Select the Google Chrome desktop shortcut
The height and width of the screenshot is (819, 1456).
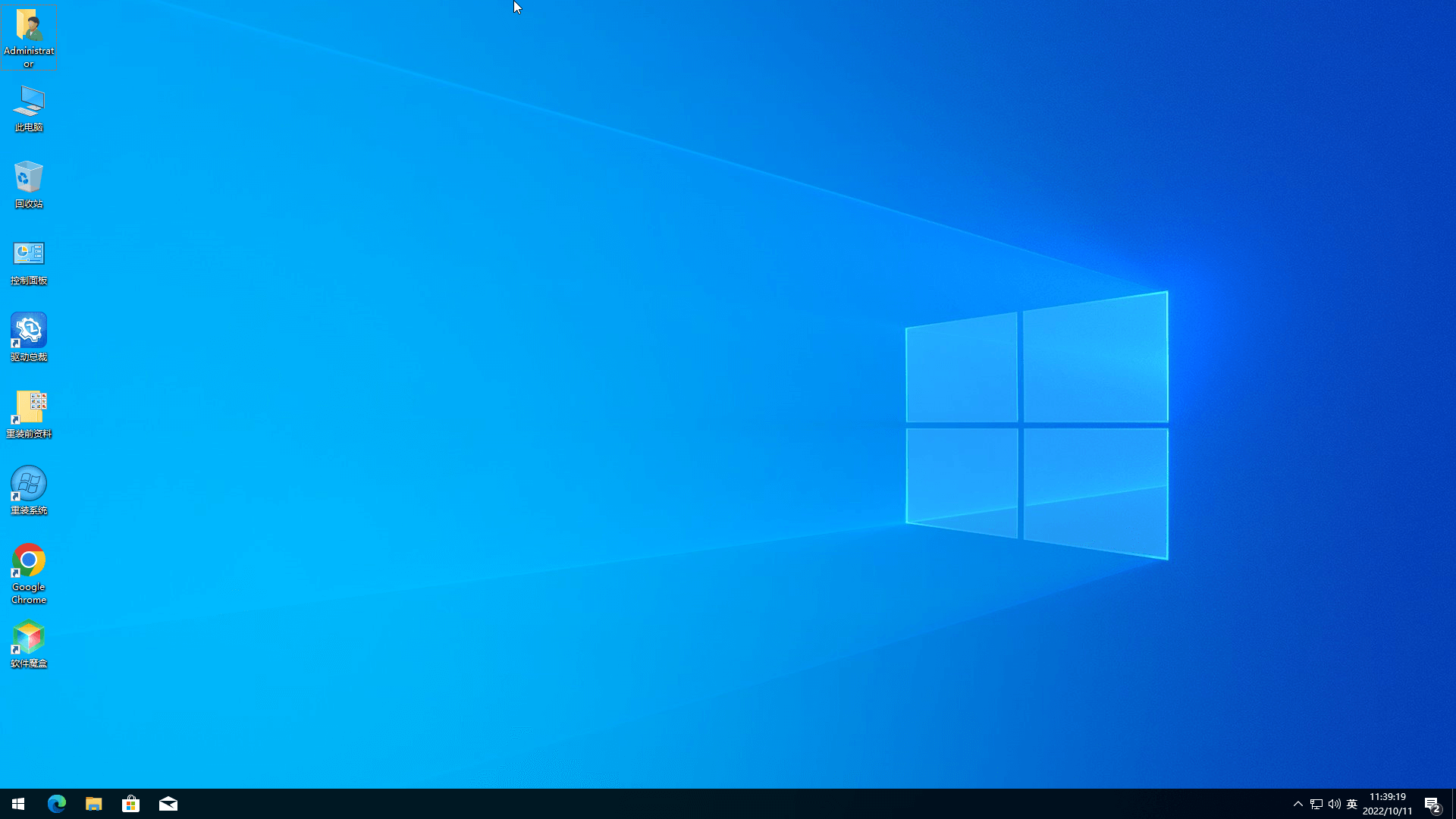point(29,561)
